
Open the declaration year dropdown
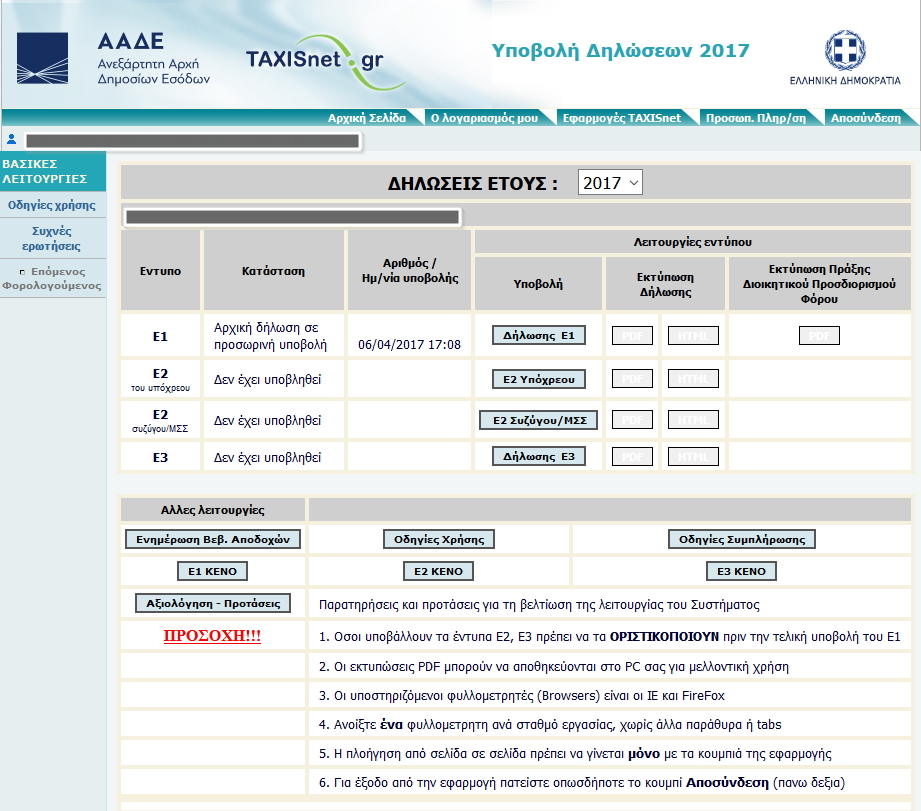(x=610, y=183)
